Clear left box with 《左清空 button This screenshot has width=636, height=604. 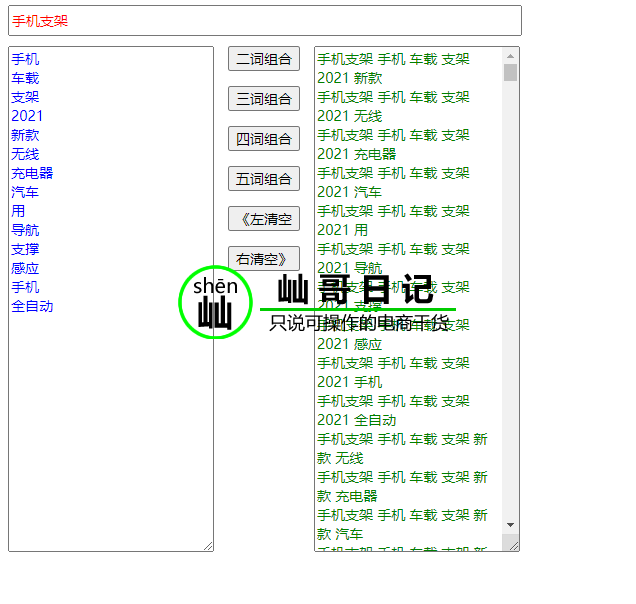point(264,219)
